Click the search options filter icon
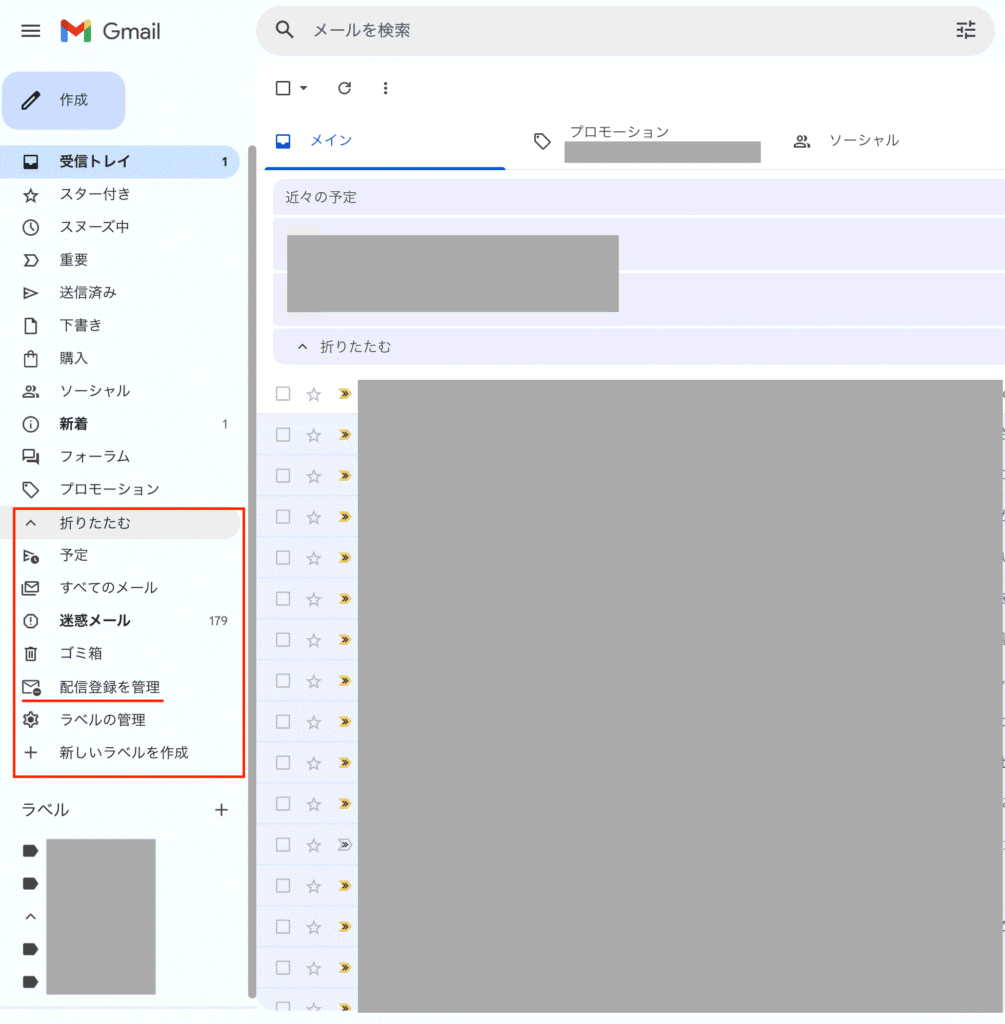 coord(965,31)
